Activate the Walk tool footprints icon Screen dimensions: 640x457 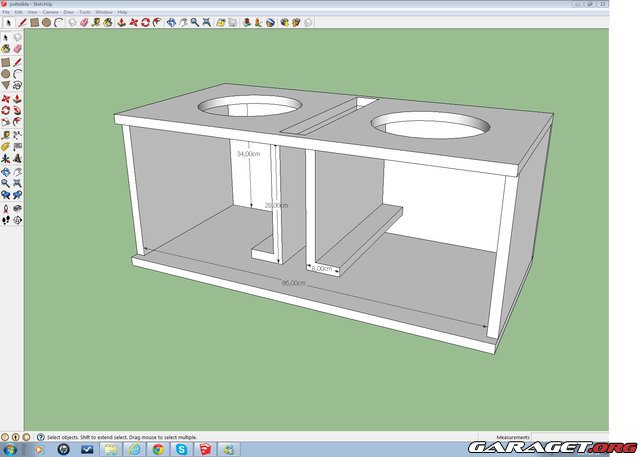point(6,220)
